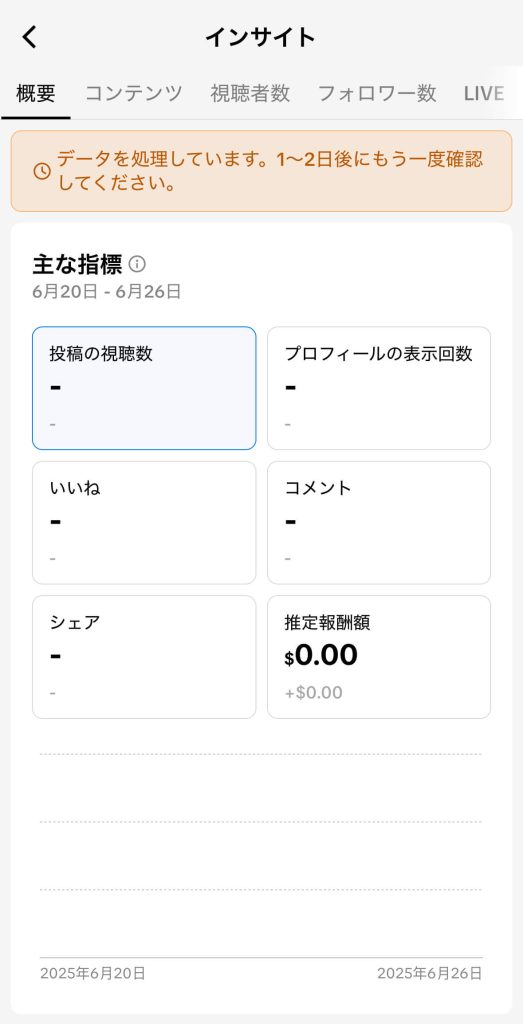
Task: Open the info icon beside 主な指標
Action: coord(137,264)
